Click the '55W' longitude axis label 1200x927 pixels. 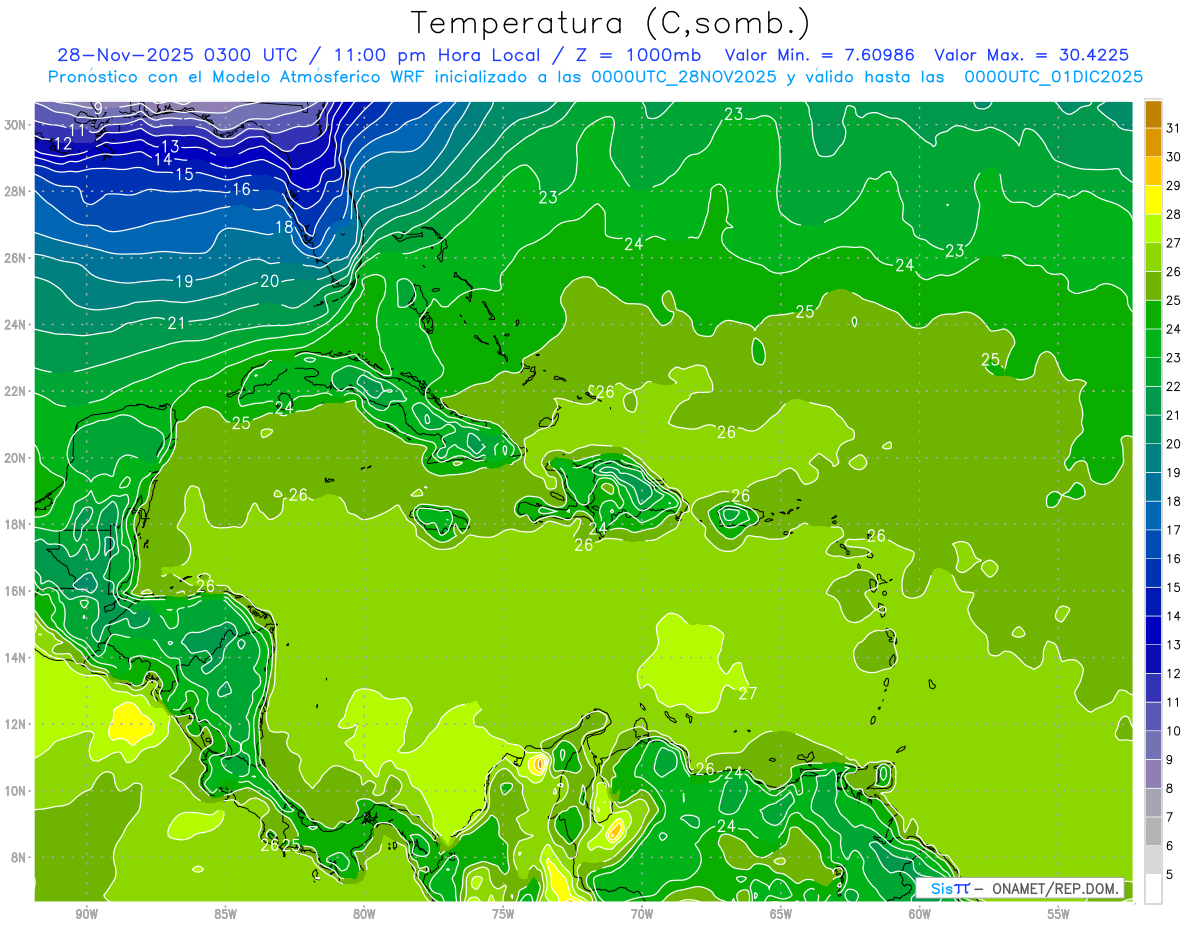point(1059,914)
